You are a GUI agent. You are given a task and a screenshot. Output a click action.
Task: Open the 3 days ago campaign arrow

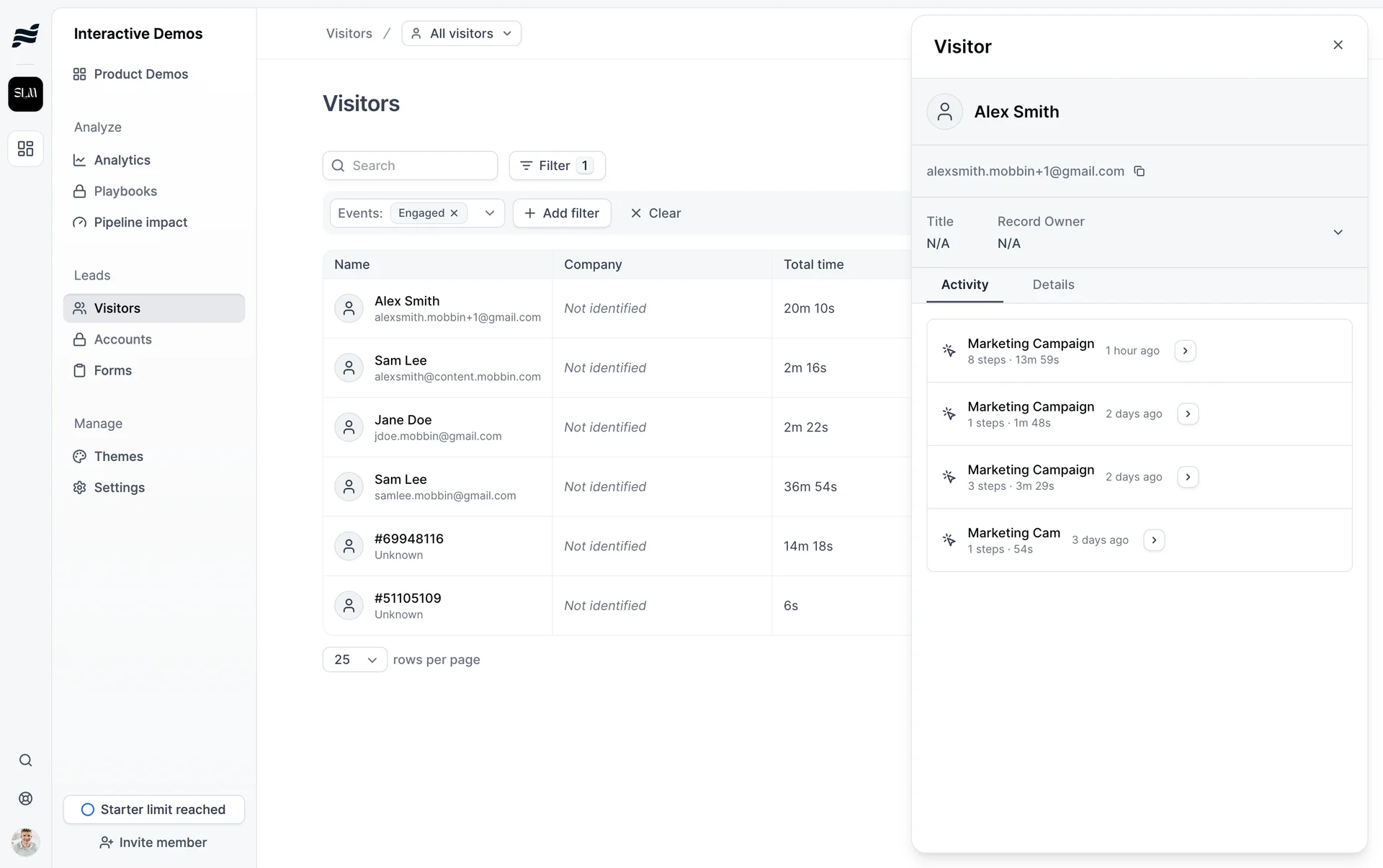tap(1154, 540)
